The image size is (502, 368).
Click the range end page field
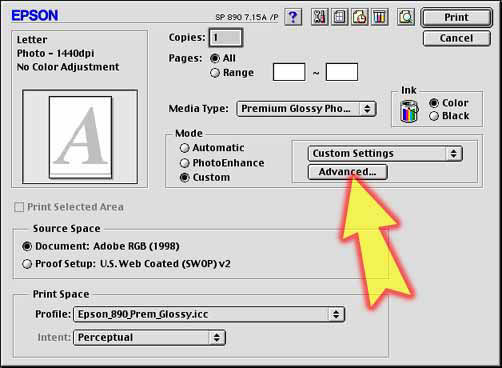(342, 72)
